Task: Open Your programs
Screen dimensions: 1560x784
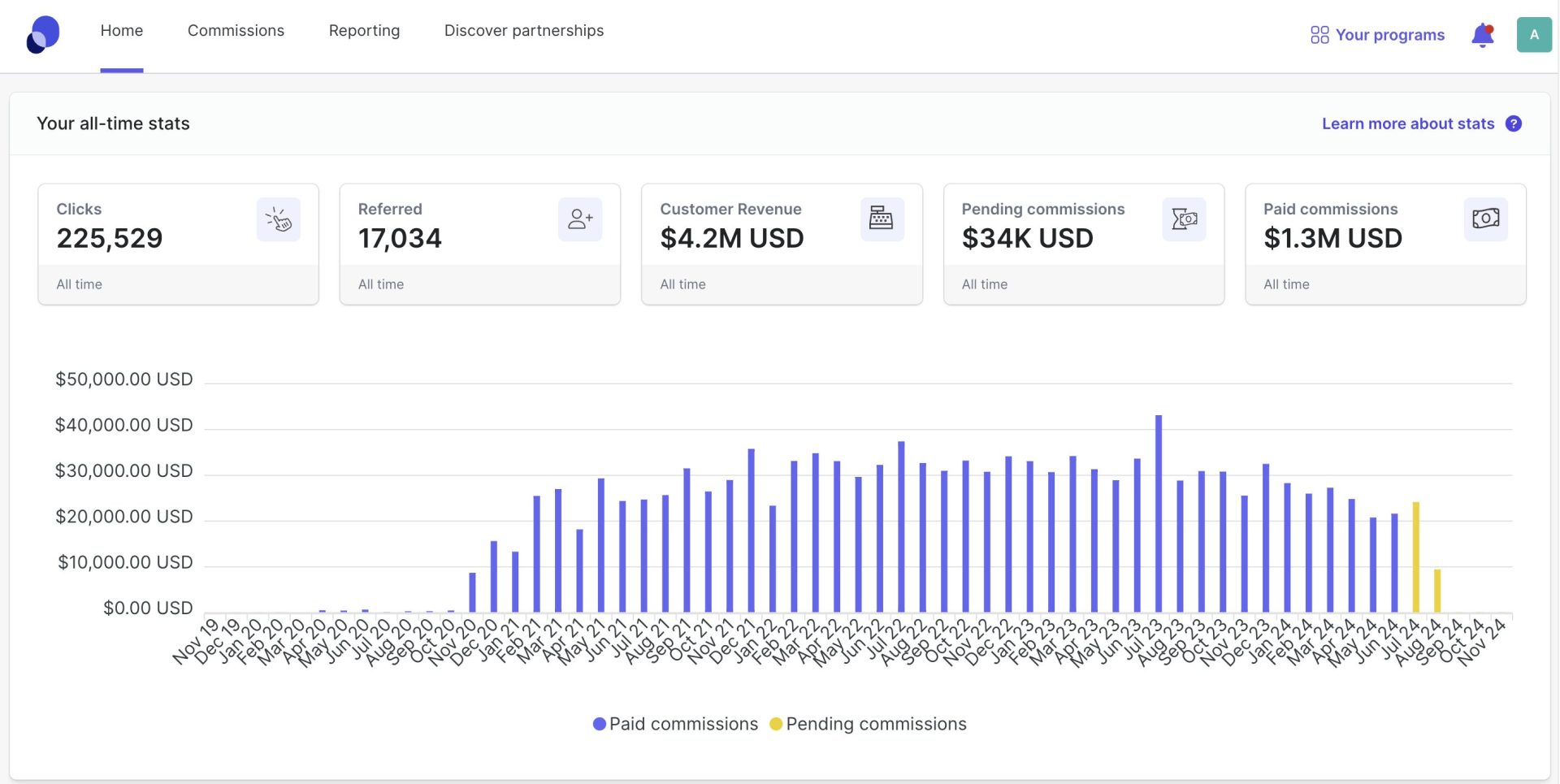Action: (1390, 34)
